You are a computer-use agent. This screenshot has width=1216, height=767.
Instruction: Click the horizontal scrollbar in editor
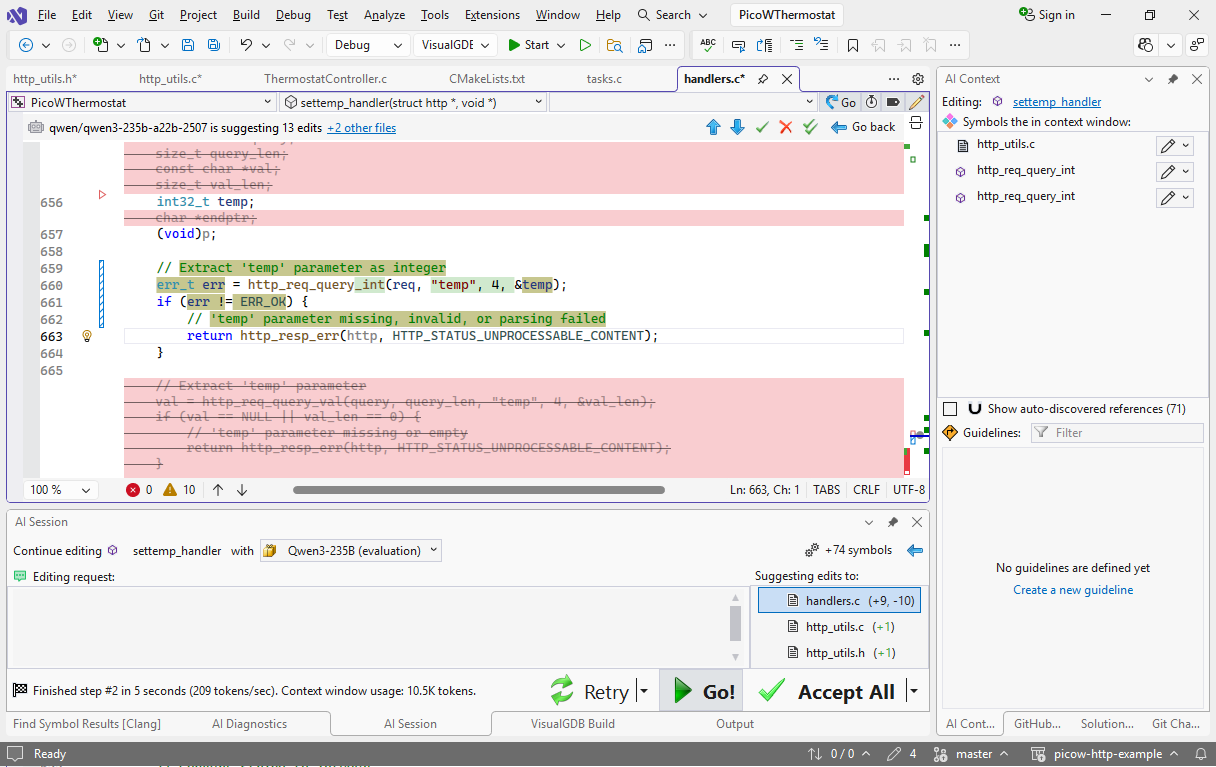(x=478, y=490)
